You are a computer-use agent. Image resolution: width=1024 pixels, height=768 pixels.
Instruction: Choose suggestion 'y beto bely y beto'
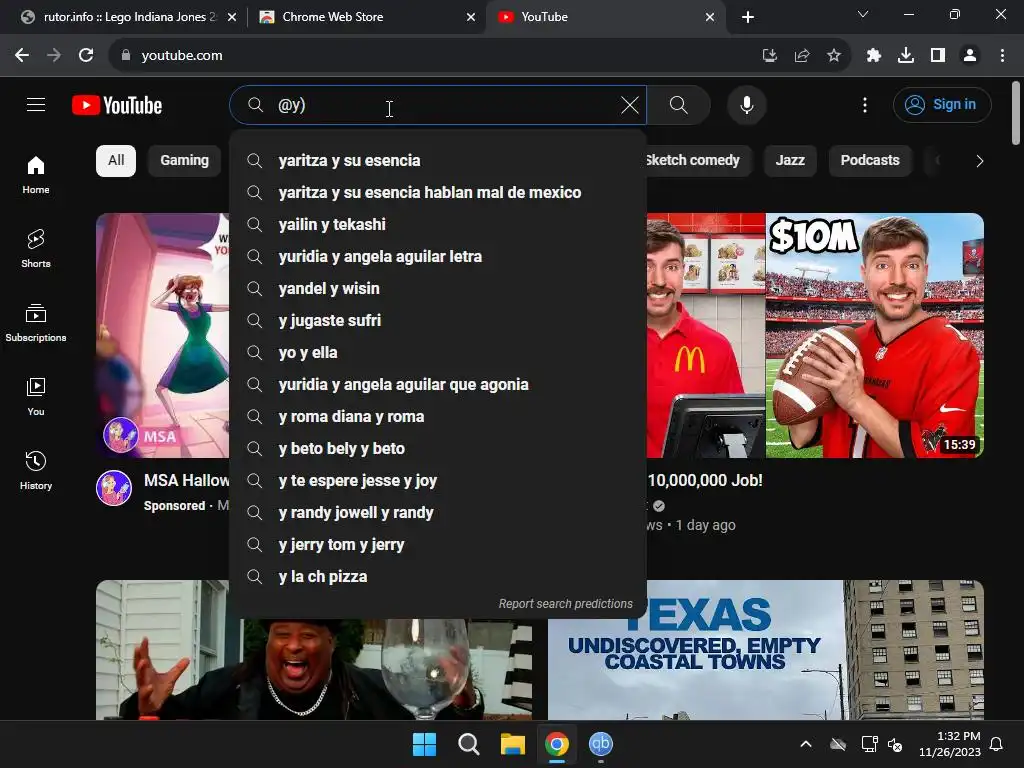(438, 449)
